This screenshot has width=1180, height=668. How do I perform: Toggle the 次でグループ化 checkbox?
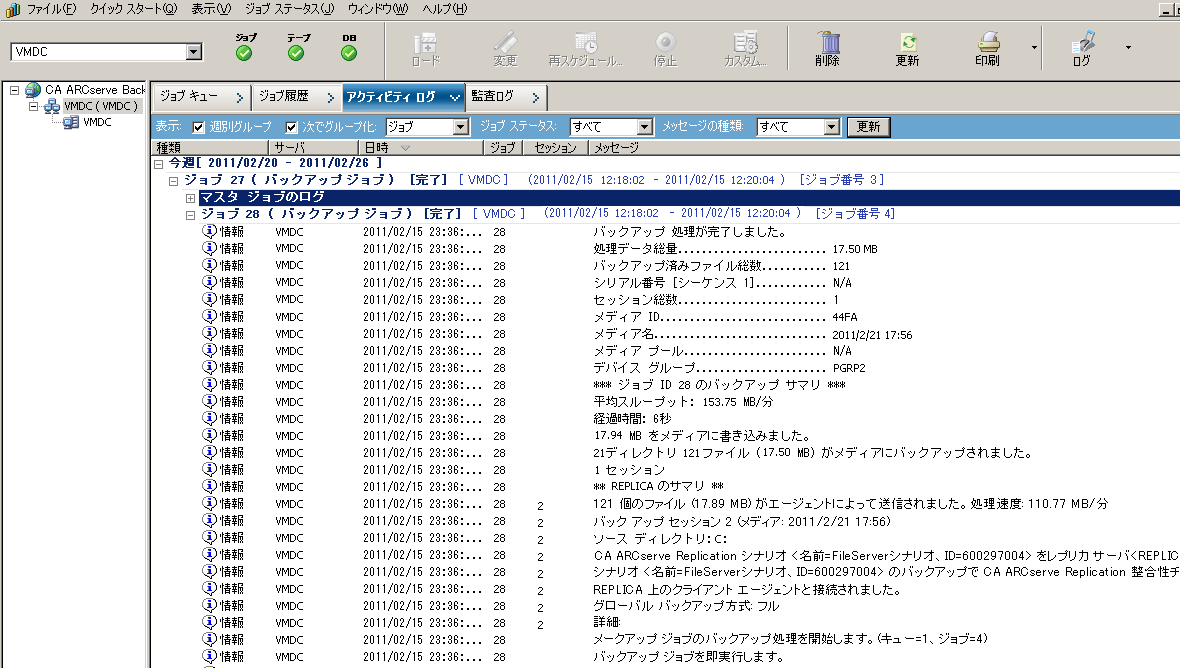pos(292,127)
